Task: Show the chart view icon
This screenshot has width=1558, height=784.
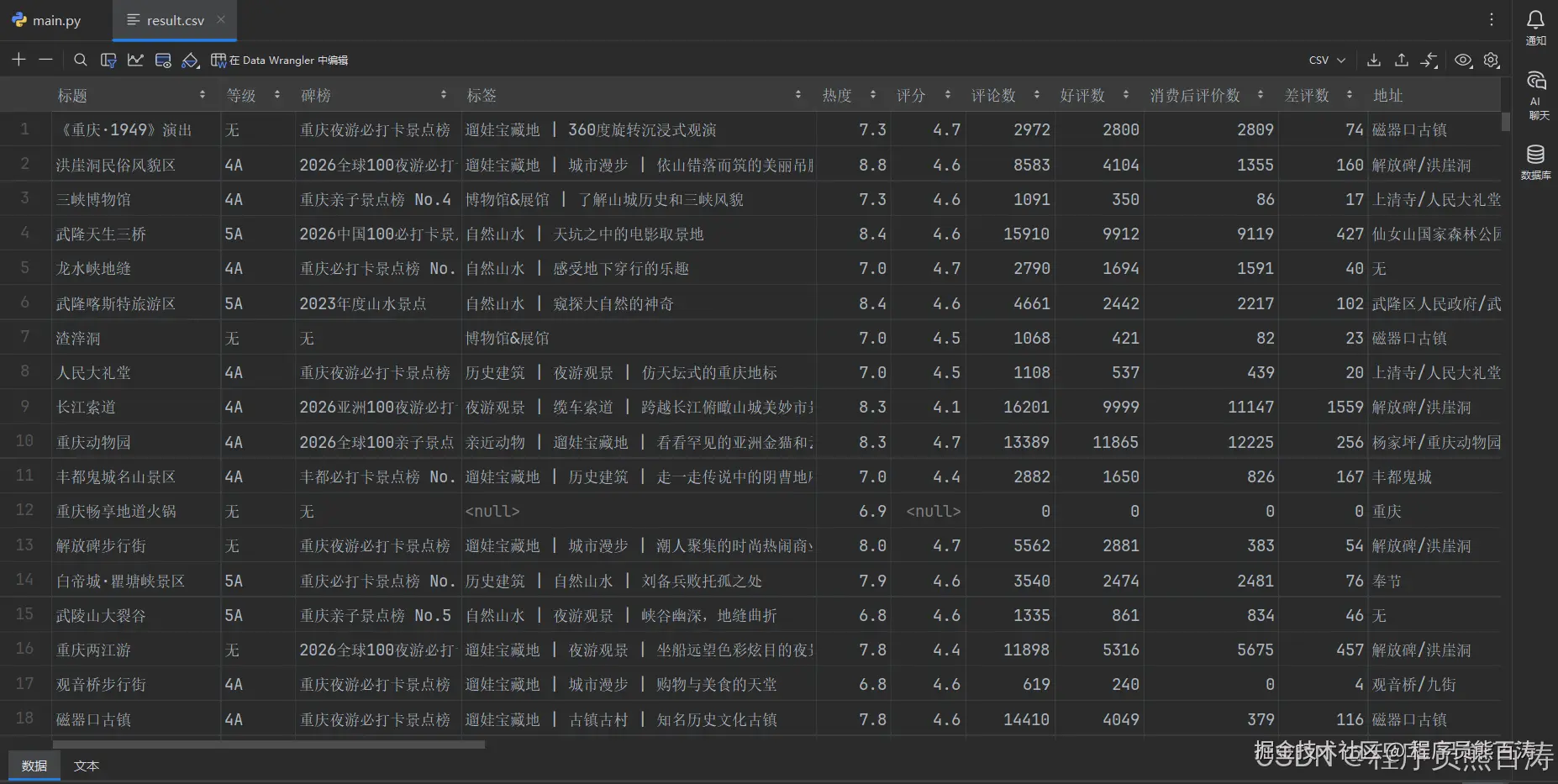Action: 135,60
